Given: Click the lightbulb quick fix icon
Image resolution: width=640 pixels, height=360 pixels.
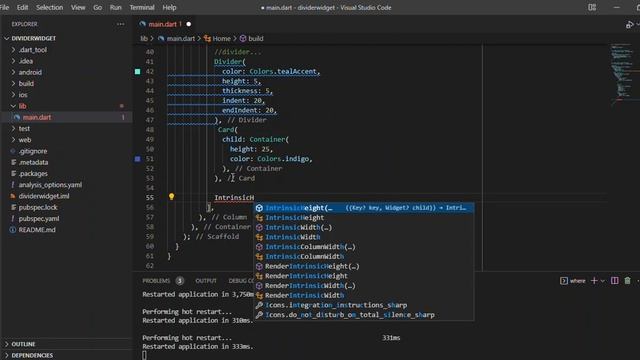Looking at the screenshot, I should coord(171,197).
